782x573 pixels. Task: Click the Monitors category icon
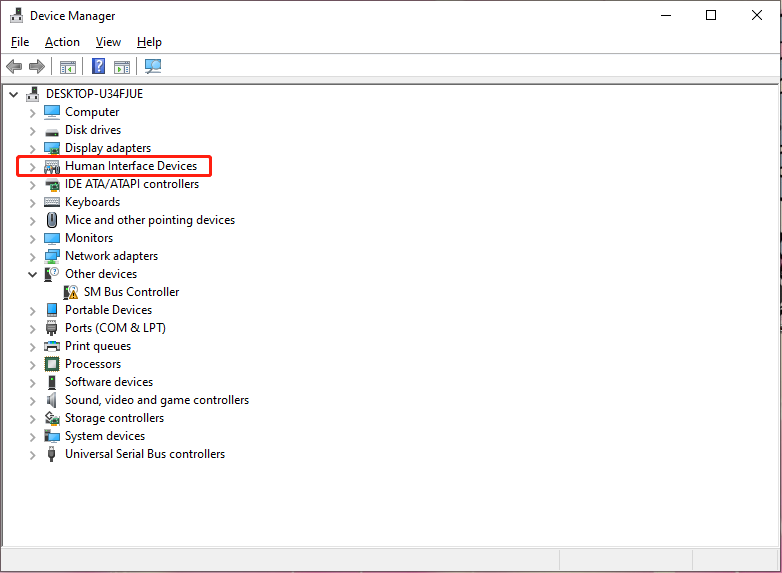pos(52,238)
